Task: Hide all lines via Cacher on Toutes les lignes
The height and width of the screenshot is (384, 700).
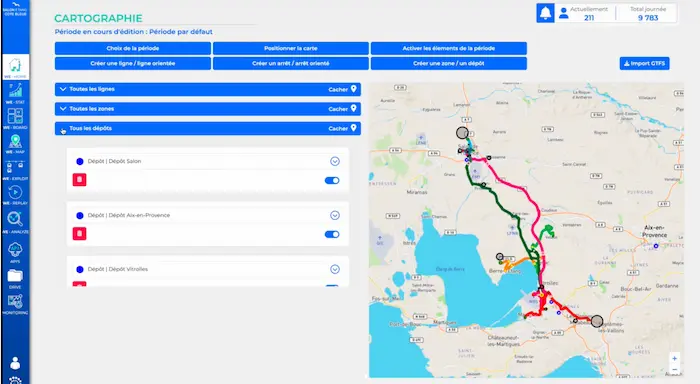Action: 338,89
